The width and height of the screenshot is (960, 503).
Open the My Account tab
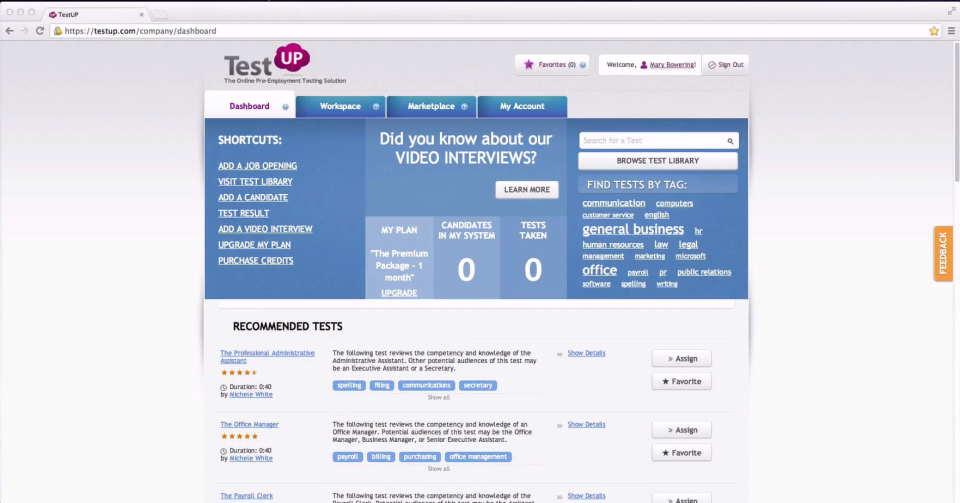click(522, 106)
